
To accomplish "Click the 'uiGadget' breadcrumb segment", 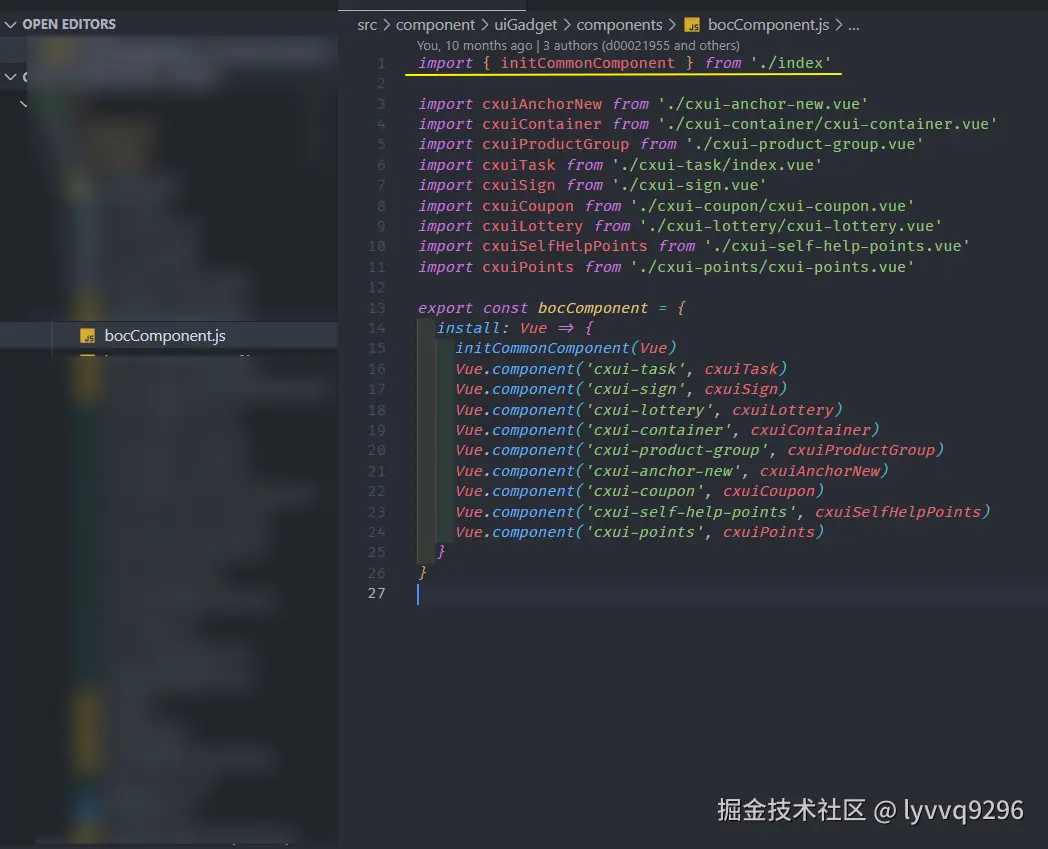I will 525,25.
